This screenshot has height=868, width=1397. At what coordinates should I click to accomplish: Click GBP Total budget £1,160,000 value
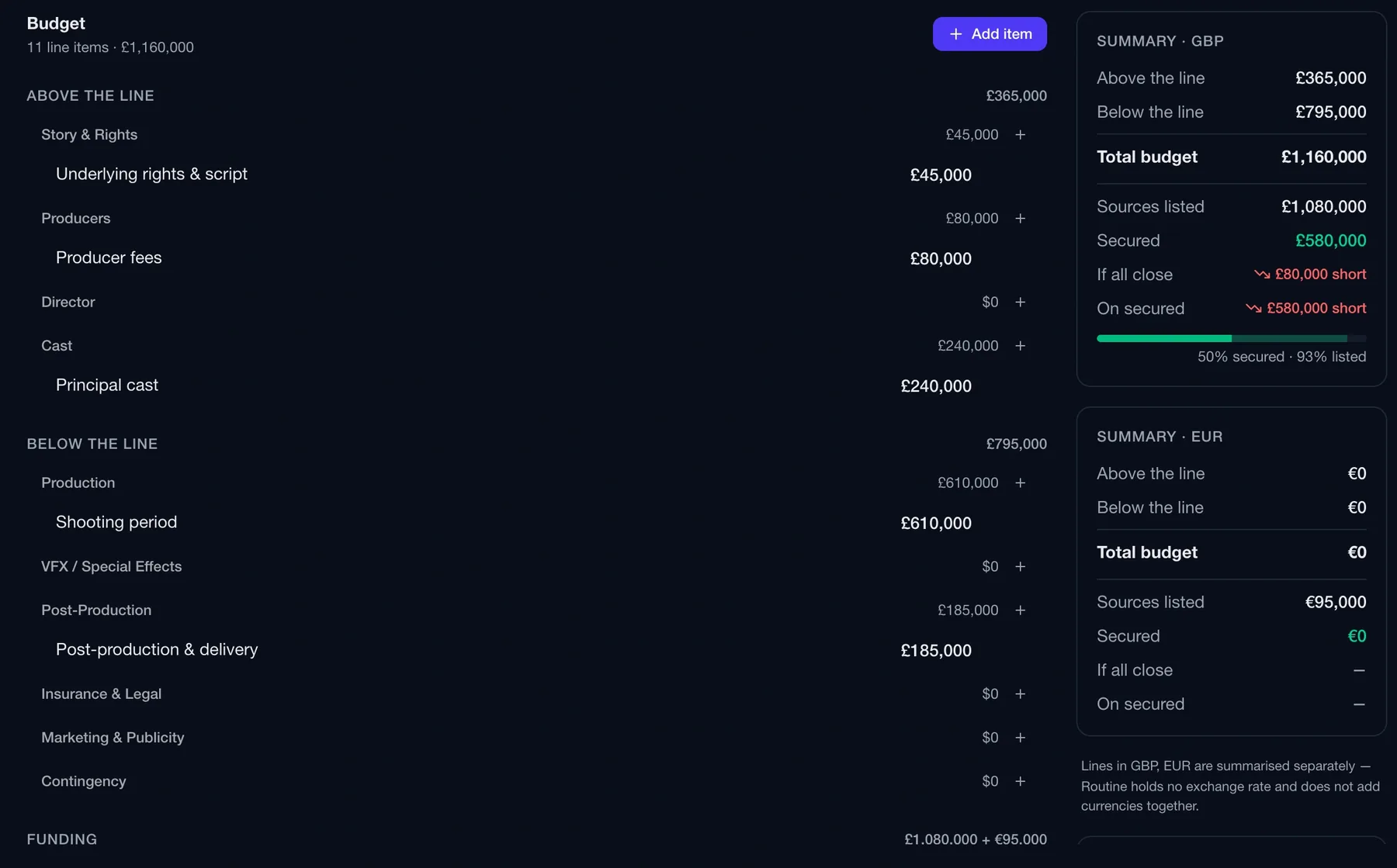click(x=1323, y=157)
